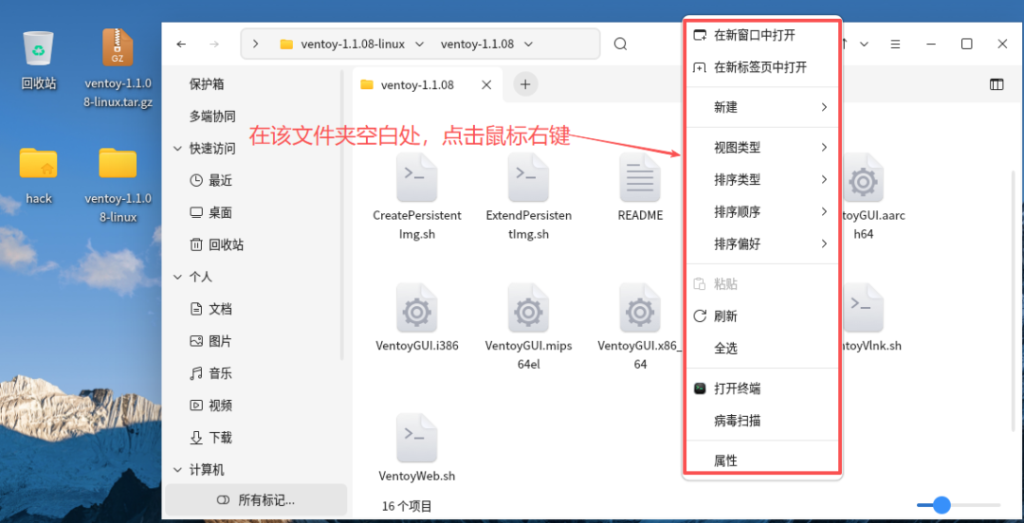This screenshot has width=1024, height=523.
Task: Select the VentoyGUI.aarch64 gear icon
Action: (x=863, y=177)
